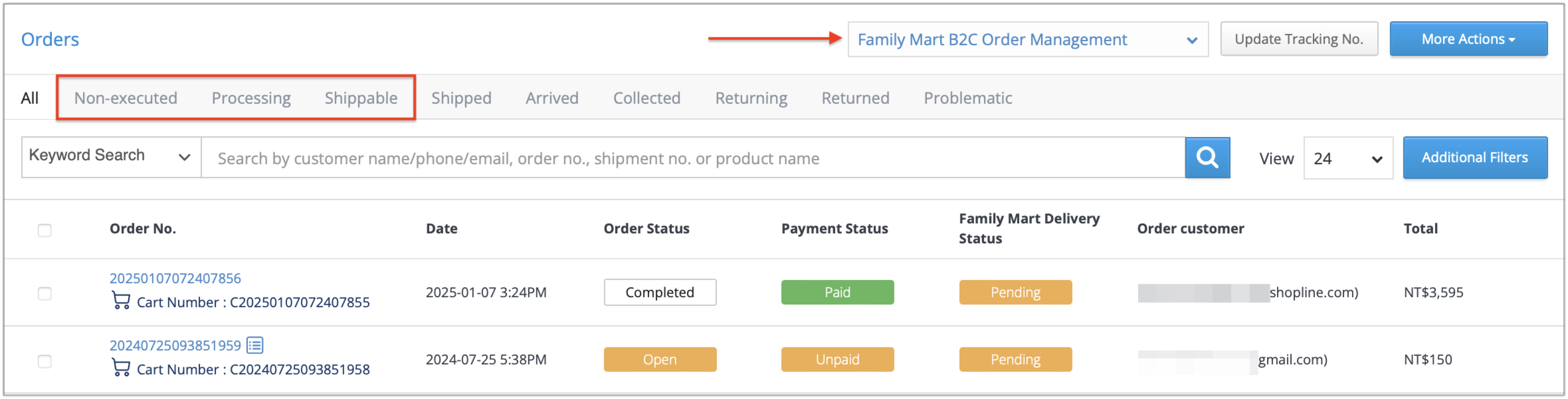
Task: Tick the select-all orders checkbox in header
Action: coord(45,230)
